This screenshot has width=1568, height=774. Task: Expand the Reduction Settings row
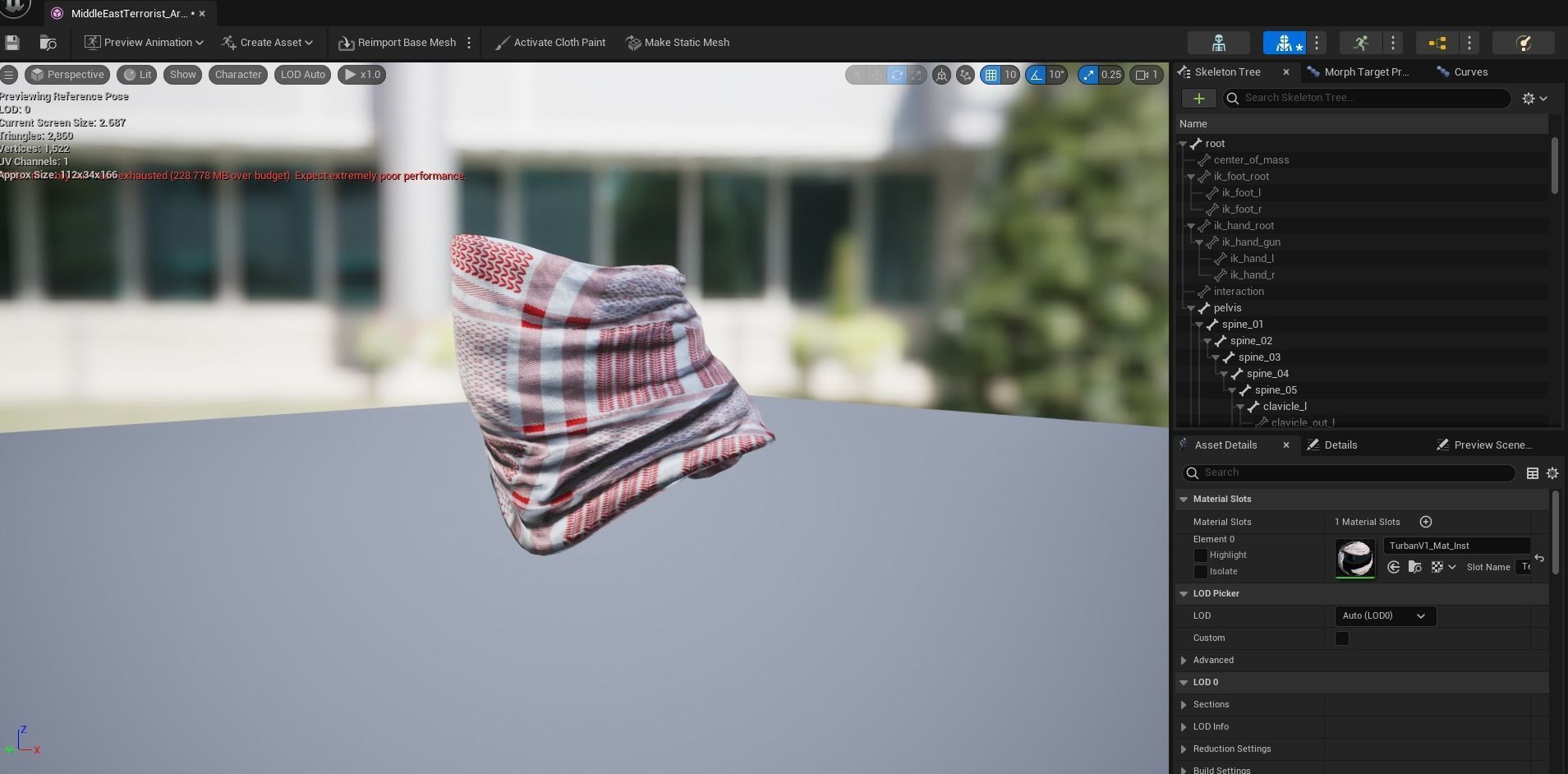[1184, 749]
